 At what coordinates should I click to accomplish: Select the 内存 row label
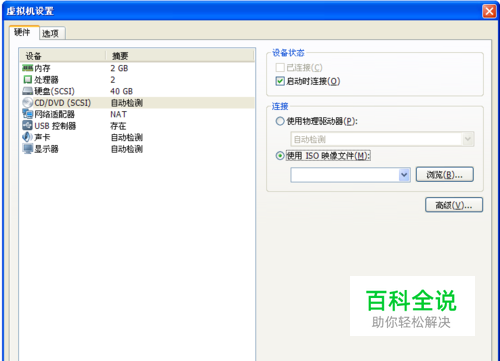pyautogui.click(x=42, y=68)
